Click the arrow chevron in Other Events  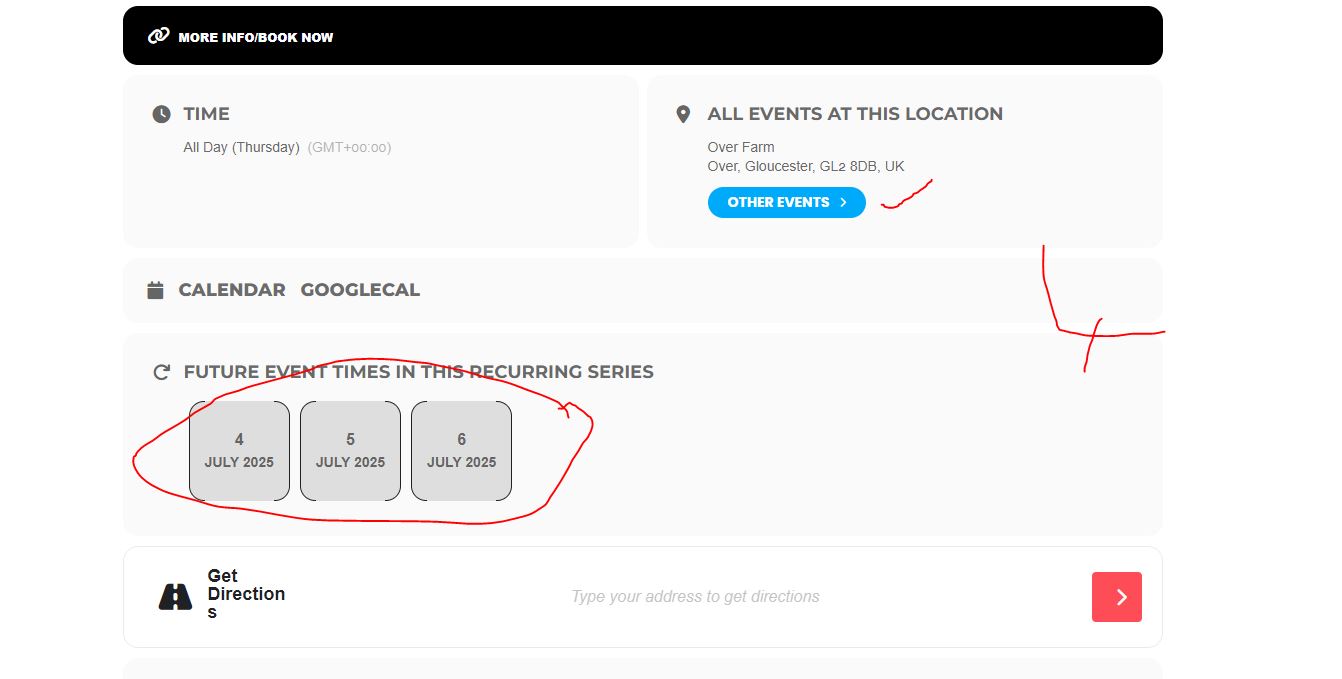tap(844, 202)
